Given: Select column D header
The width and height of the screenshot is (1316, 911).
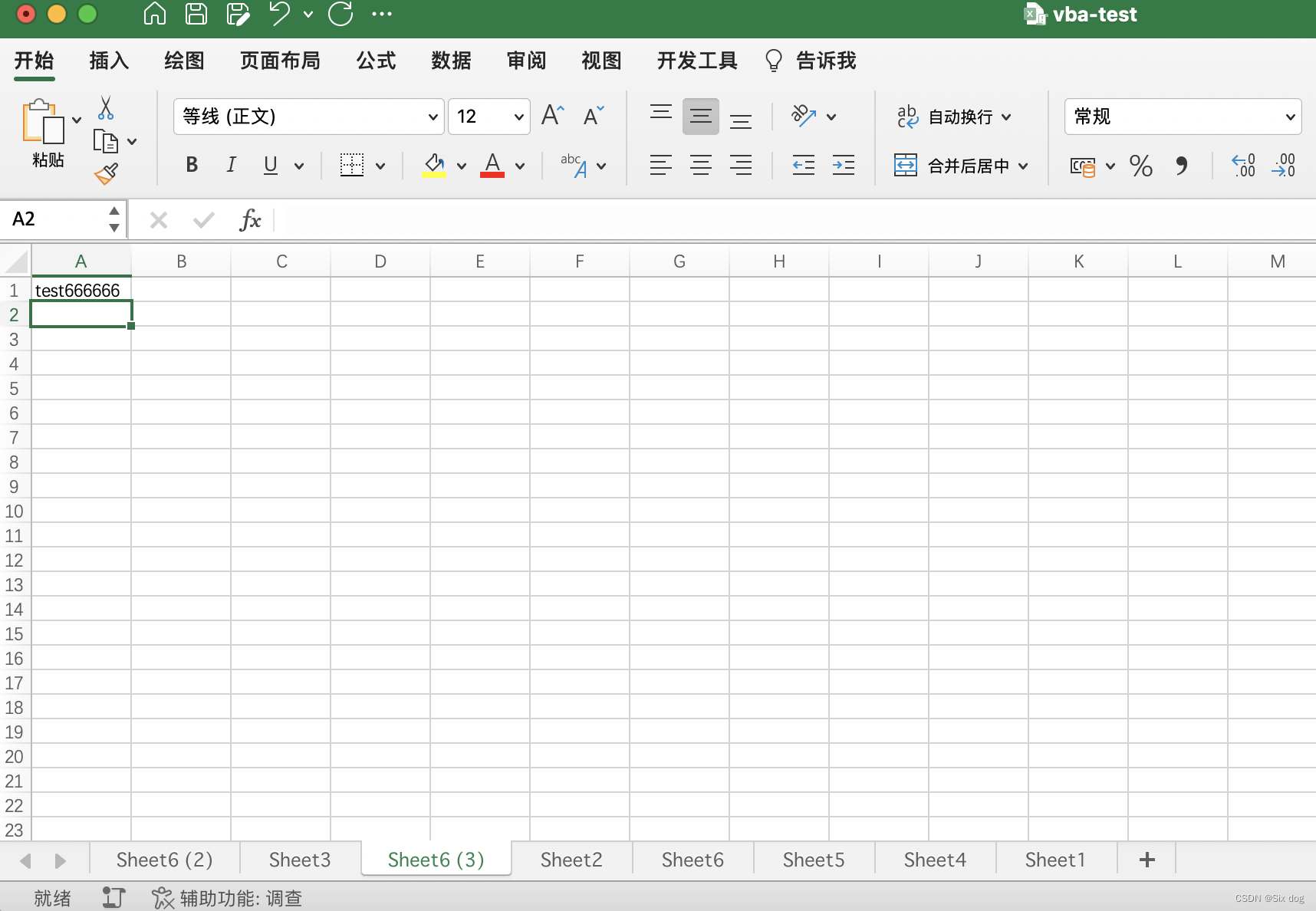Looking at the screenshot, I should point(380,261).
